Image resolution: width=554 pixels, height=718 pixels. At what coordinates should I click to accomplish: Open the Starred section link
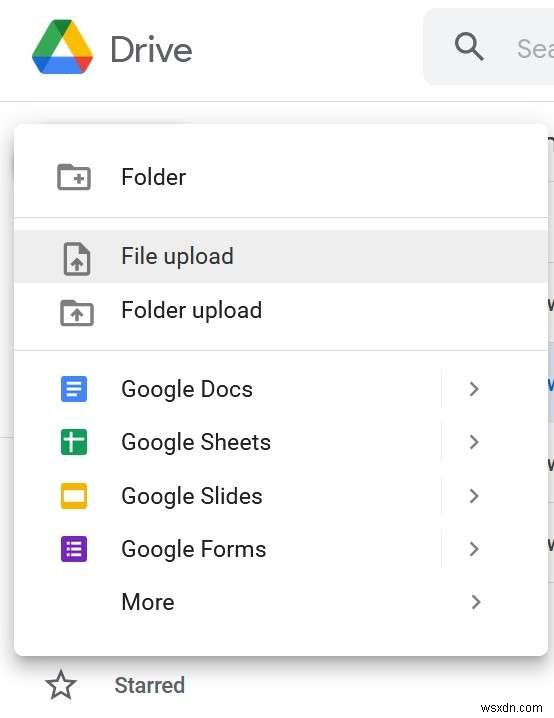click(149, 685)
